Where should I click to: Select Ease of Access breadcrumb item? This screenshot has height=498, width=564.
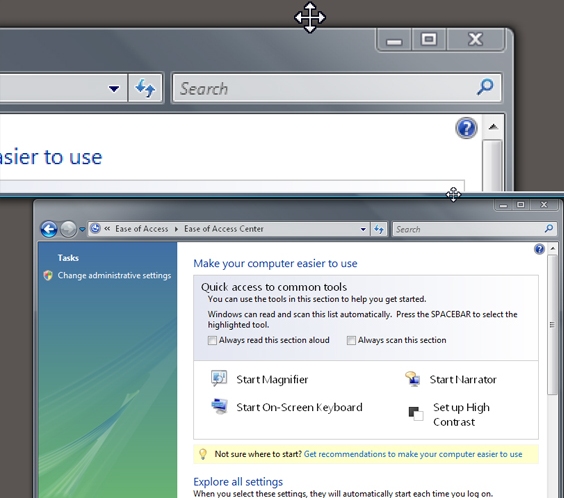click(141, 229)
